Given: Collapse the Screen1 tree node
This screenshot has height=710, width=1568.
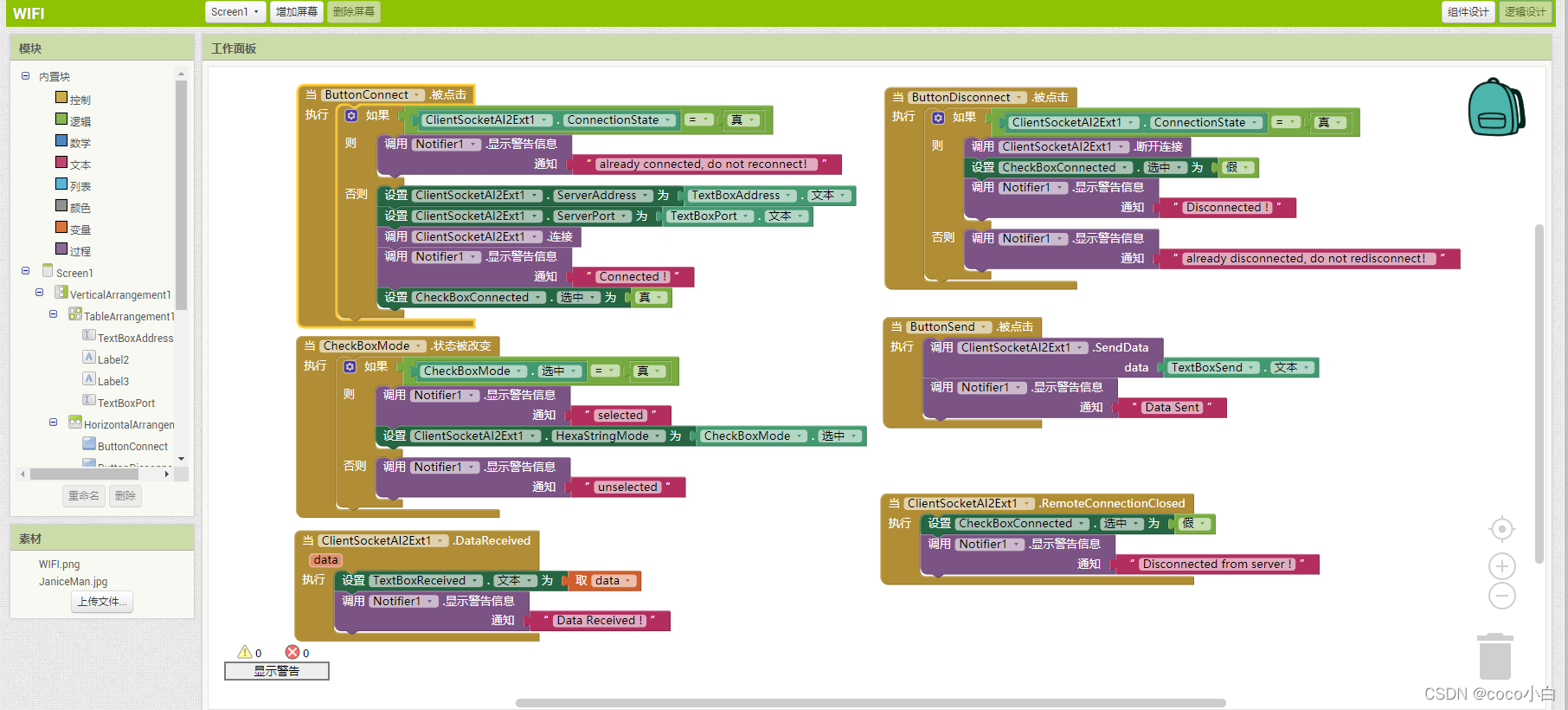Looking at the screenshot, I should pos(25,271).
